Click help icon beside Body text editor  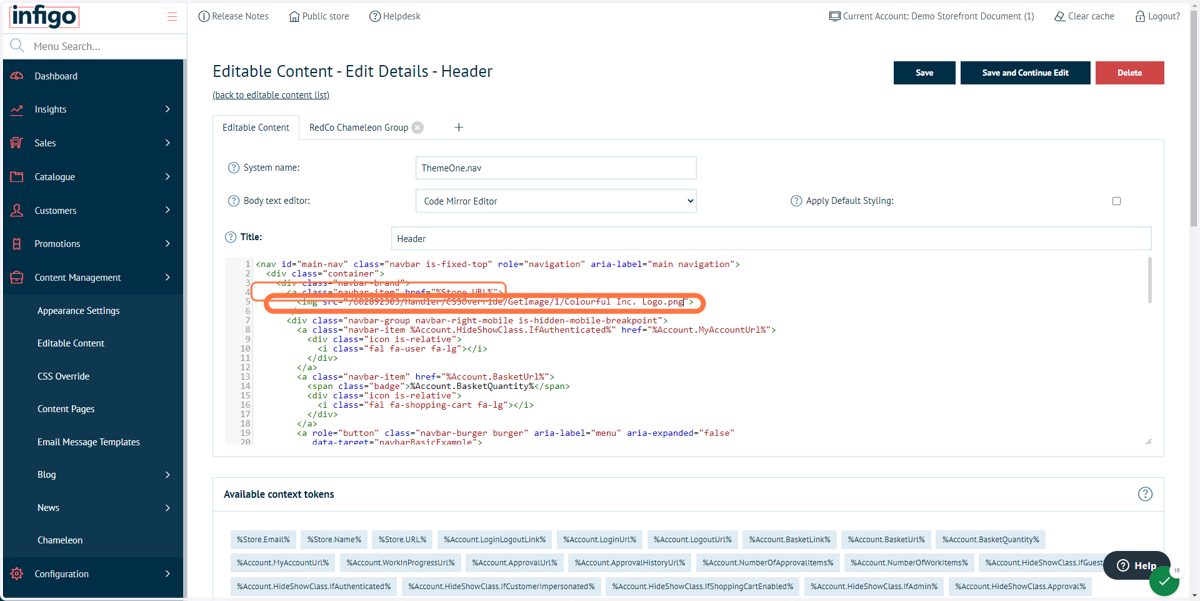tap(234, 201)
